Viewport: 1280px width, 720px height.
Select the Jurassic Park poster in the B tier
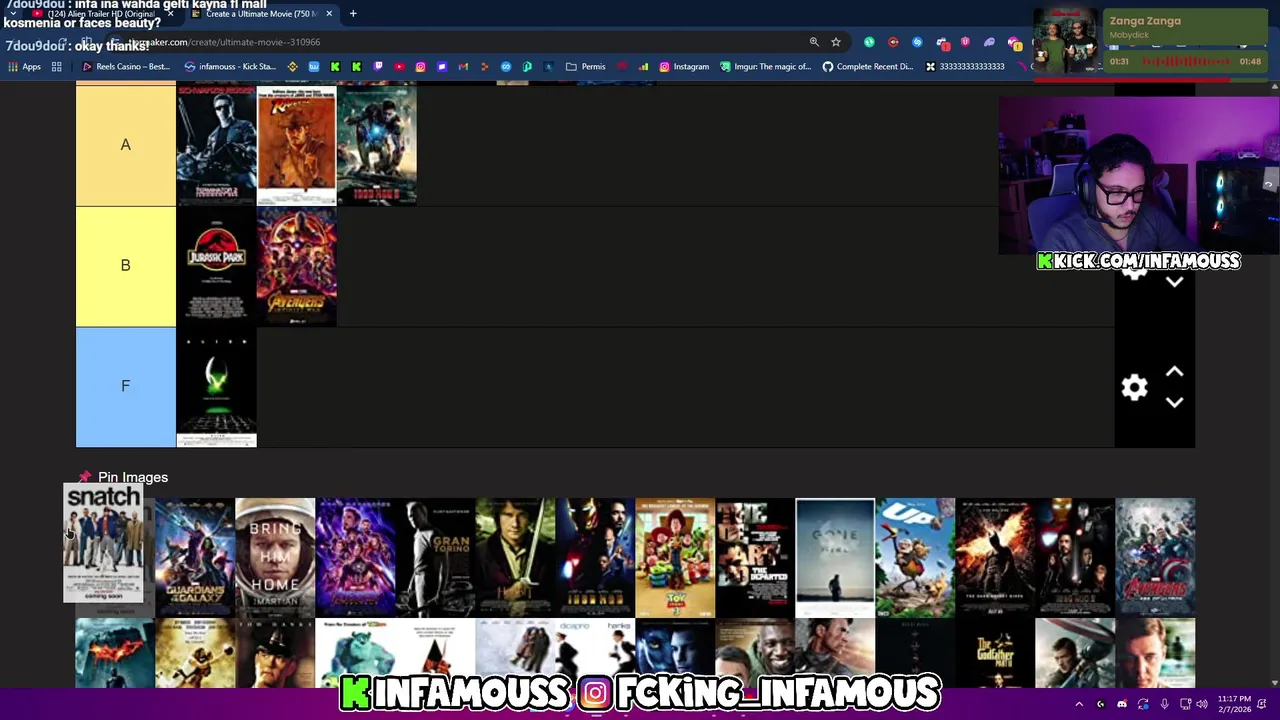click(216, 266)
